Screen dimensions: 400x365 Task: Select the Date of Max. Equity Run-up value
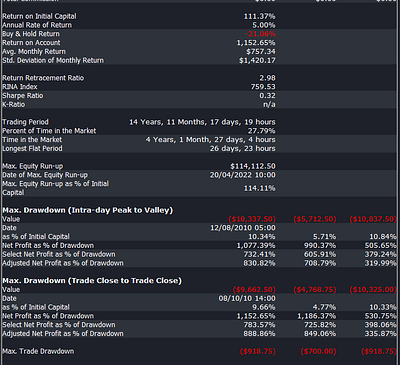click(x=243, y=175)
